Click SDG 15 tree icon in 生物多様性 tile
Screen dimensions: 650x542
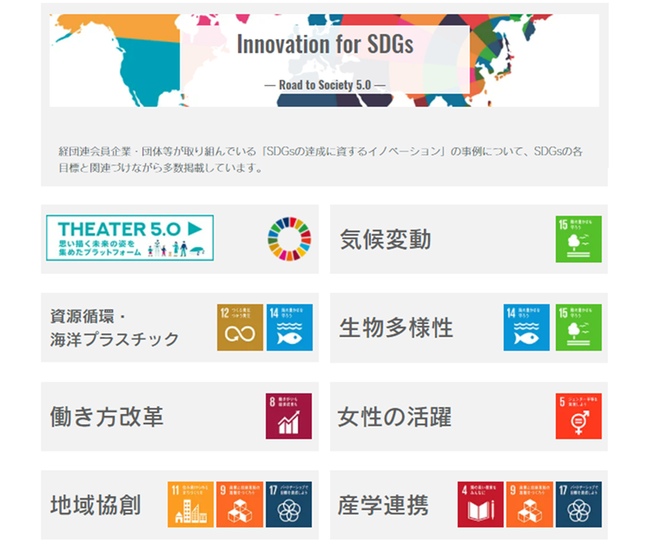(579, 327)
